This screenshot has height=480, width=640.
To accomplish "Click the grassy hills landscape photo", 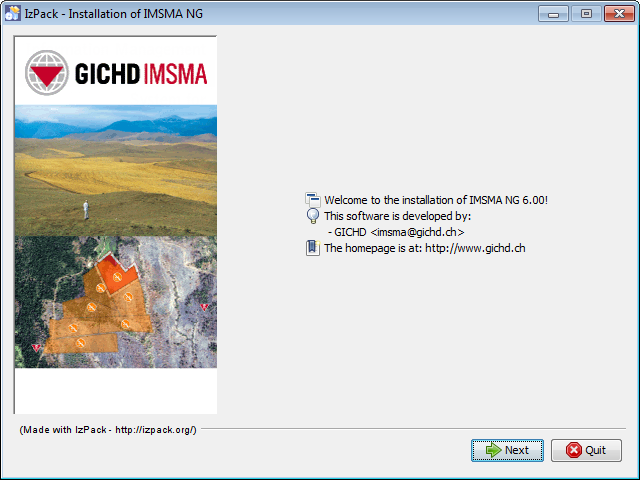I will point(116,171).
